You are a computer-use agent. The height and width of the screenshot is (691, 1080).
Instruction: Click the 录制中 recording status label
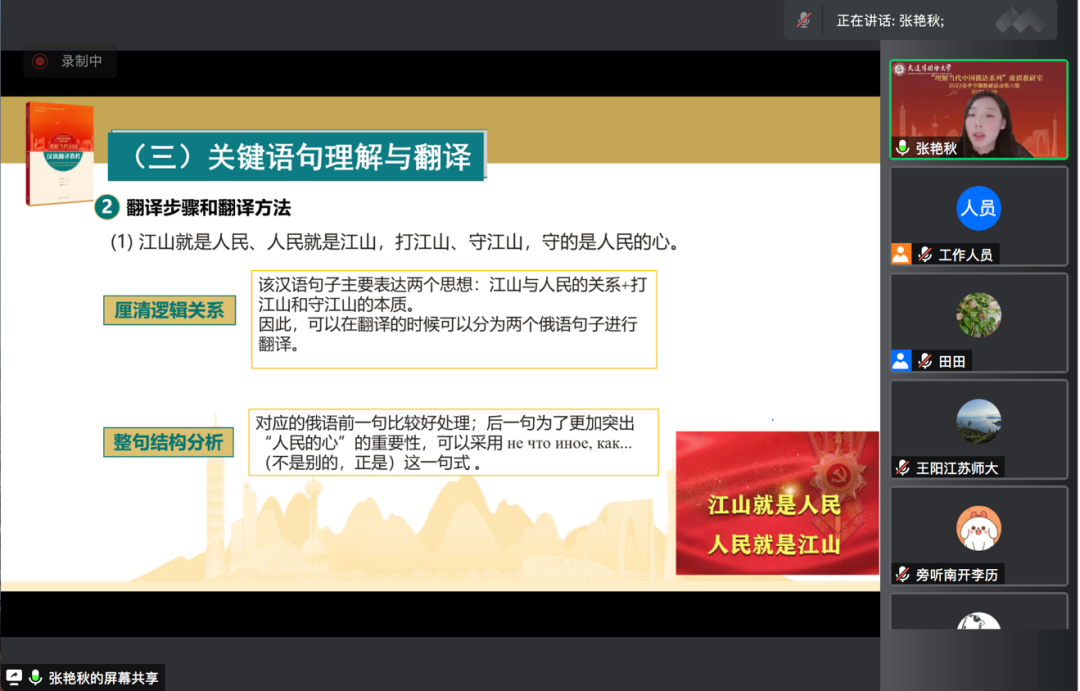click(81, 61)
